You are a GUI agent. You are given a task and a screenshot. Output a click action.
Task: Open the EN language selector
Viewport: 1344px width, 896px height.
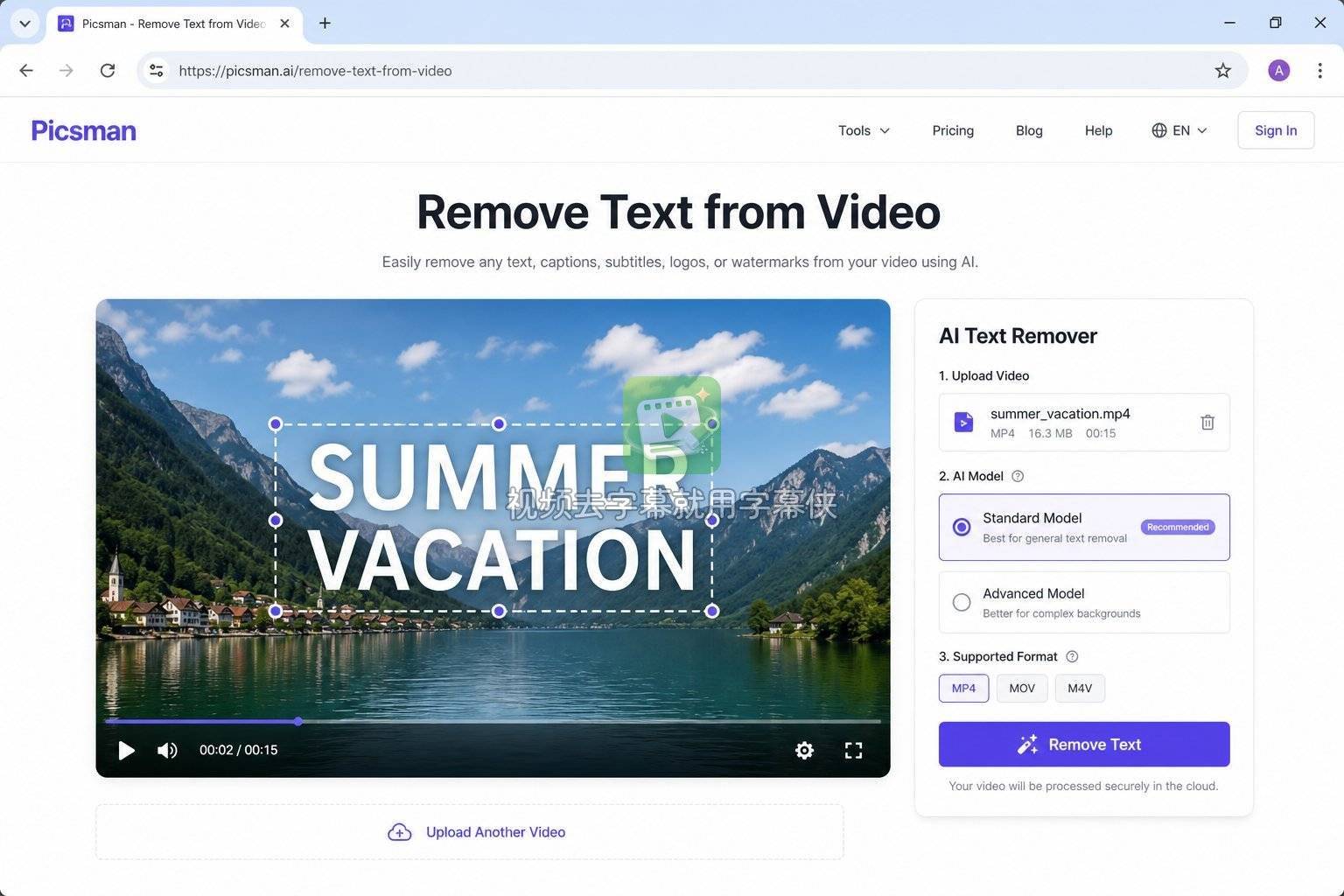pyautogui.click(x=1179, y=130)
